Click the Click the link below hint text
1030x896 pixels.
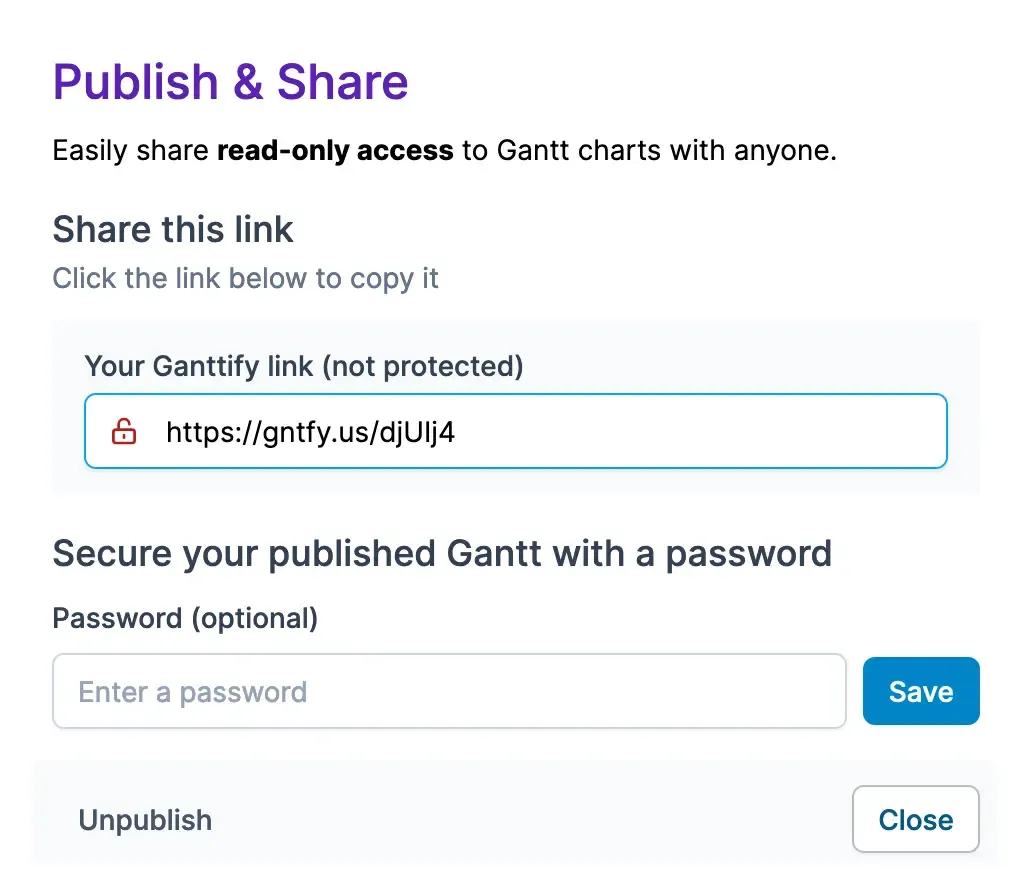(245, 278)
